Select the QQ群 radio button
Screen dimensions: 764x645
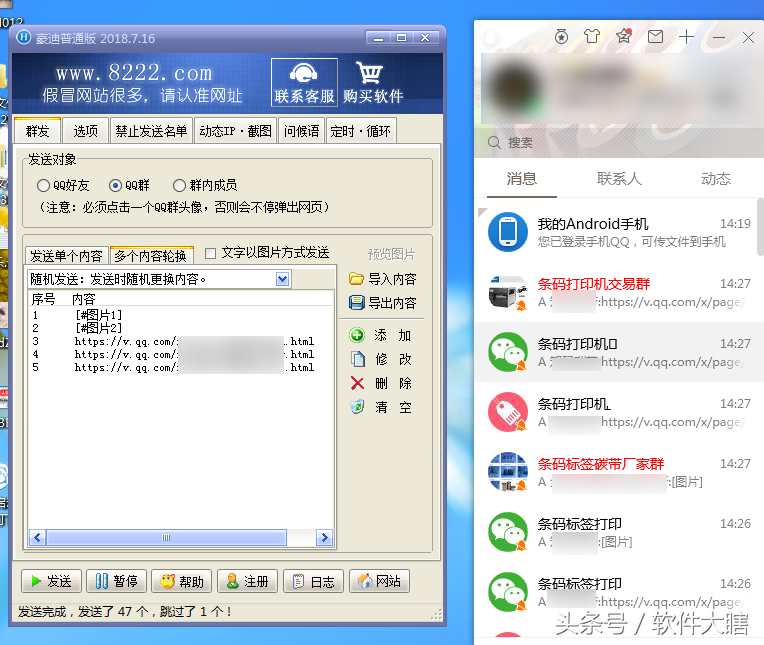pos(115,186)
